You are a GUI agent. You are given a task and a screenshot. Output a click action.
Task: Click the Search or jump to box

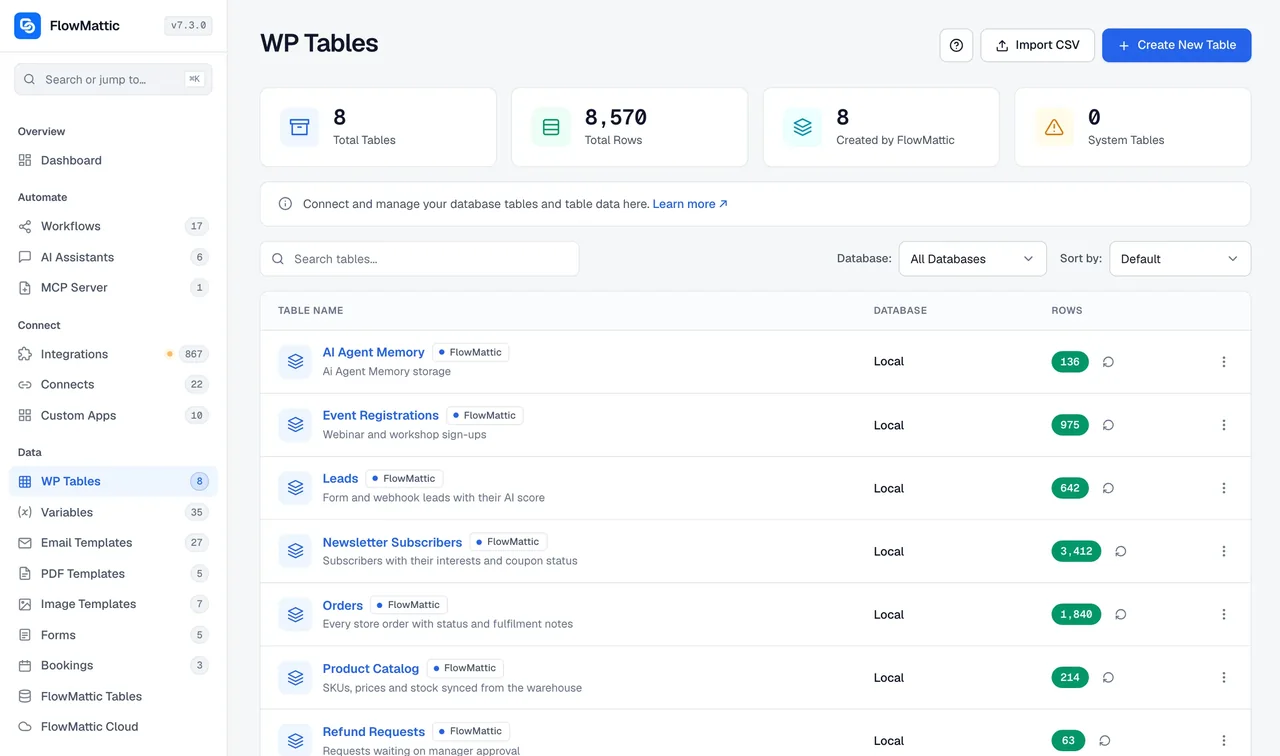113,79
